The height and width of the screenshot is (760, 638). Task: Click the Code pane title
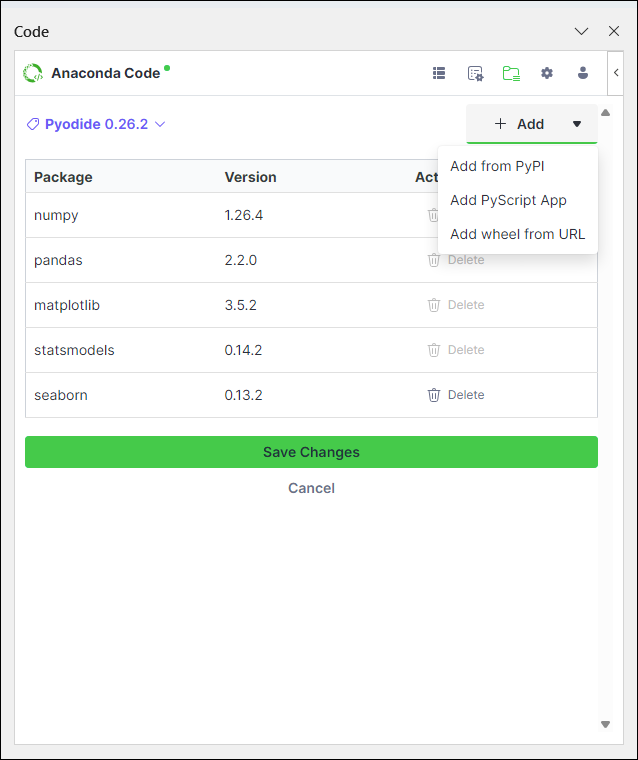32,32
